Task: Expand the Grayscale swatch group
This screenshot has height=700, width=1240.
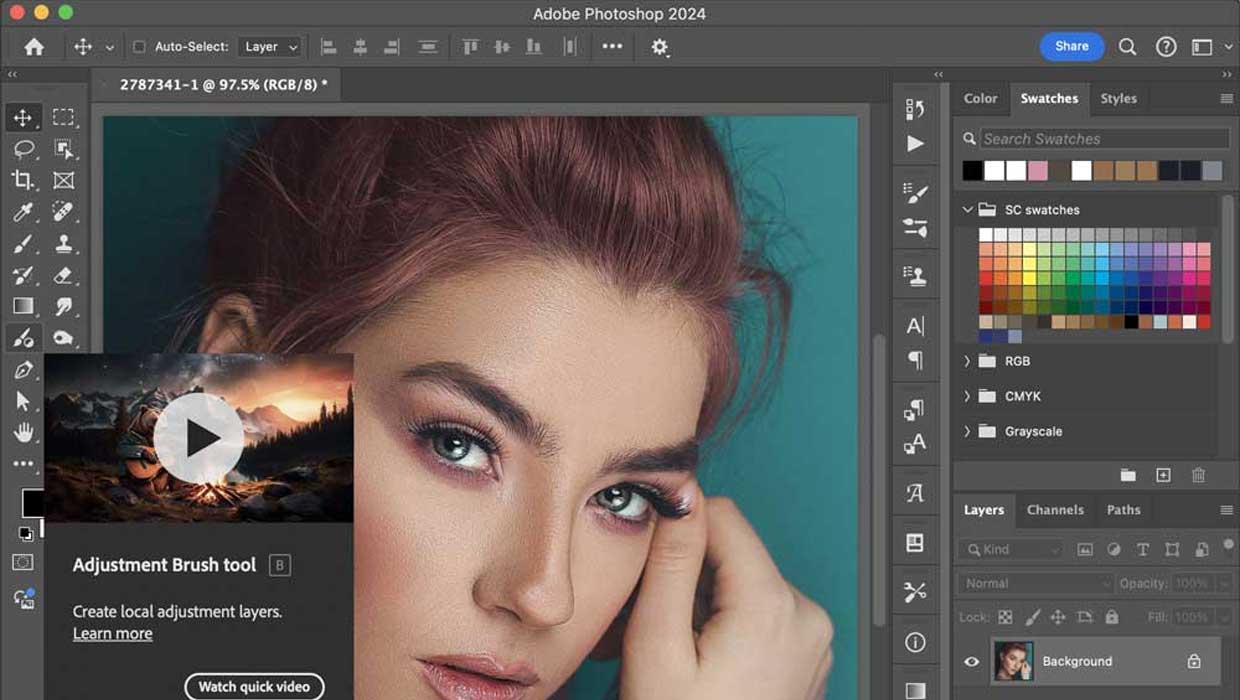Action: pos(967,431)
